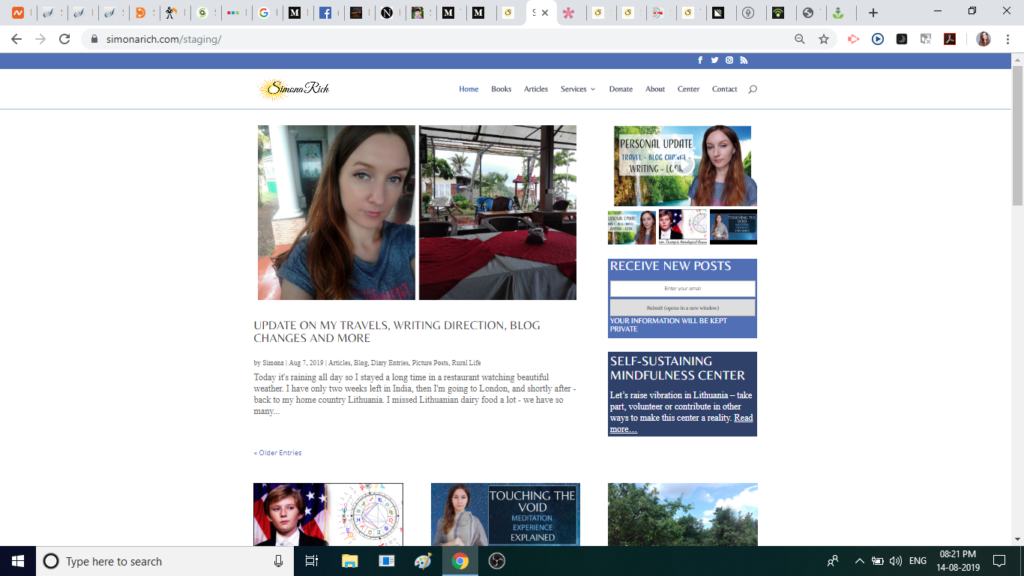Viewport: 1024px width, 576px height.
Task: Show hidden system tray icons
Action: (x=859, y=561)
